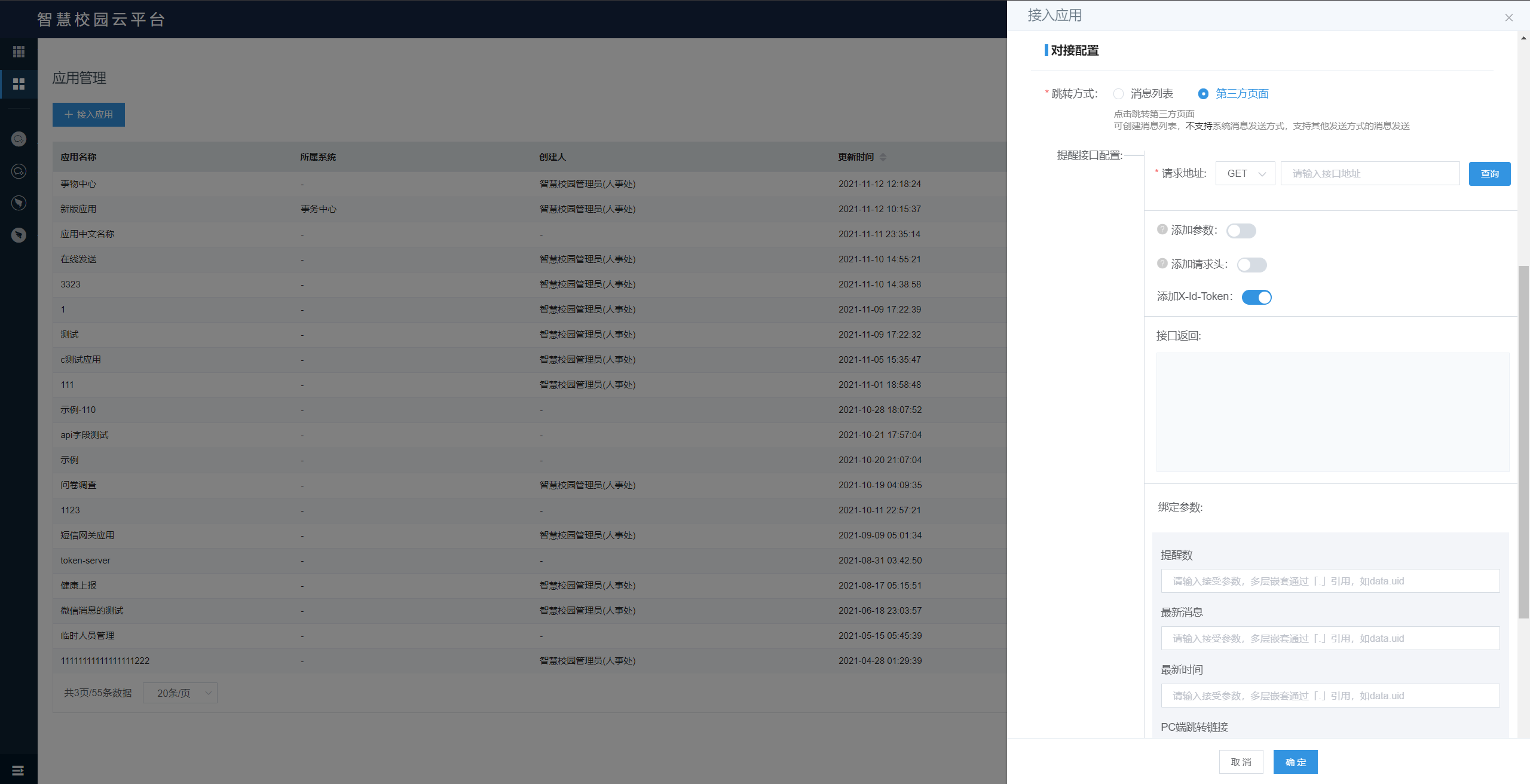Select the 短信网关应用 row
The width and height of the screenshot is (1530, 784).
[530, 535]
